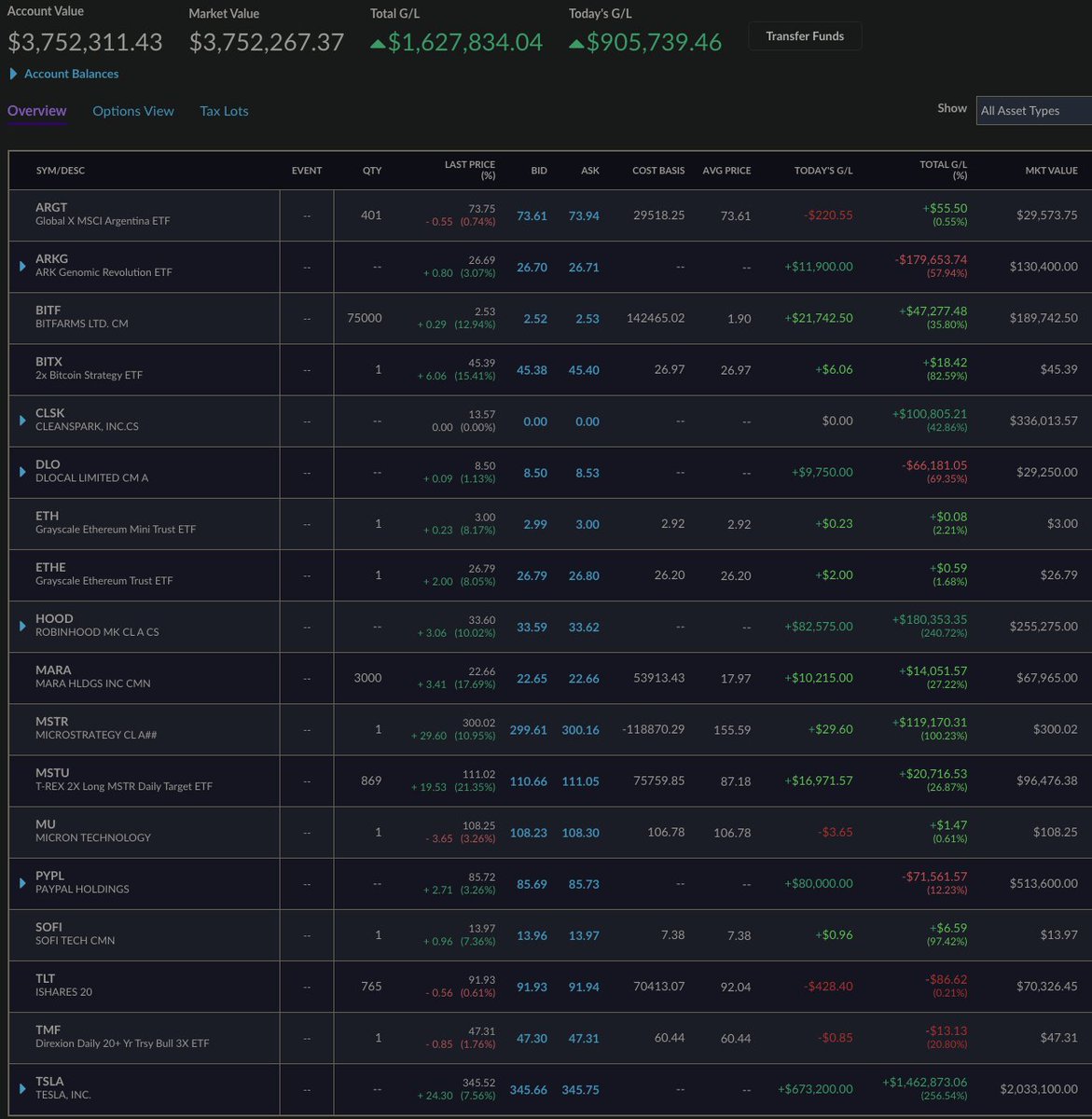This screenshot has height=1119, width=1092.
Task: Open the TLT symbol
Action: tap(47, 978)
